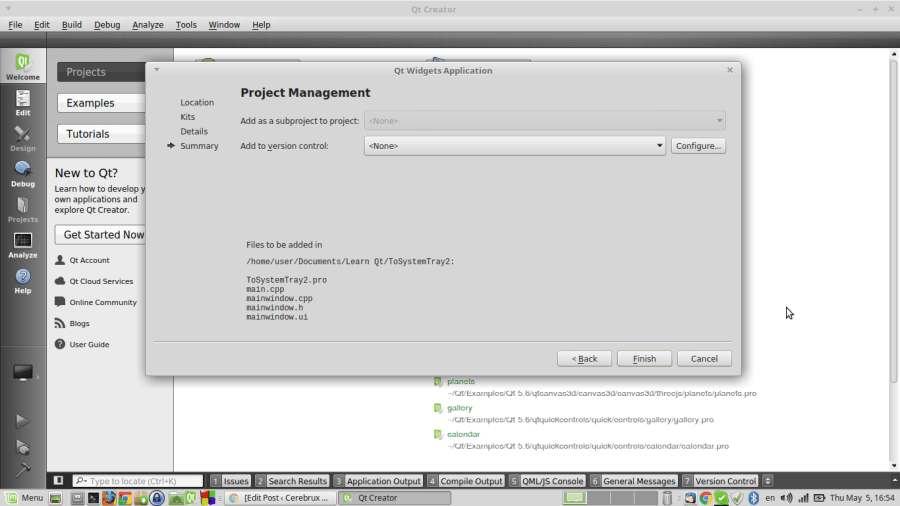Screen dimensions: 900x506
Task: Open the Issues output pane
Action: click(x=230, y=481)
